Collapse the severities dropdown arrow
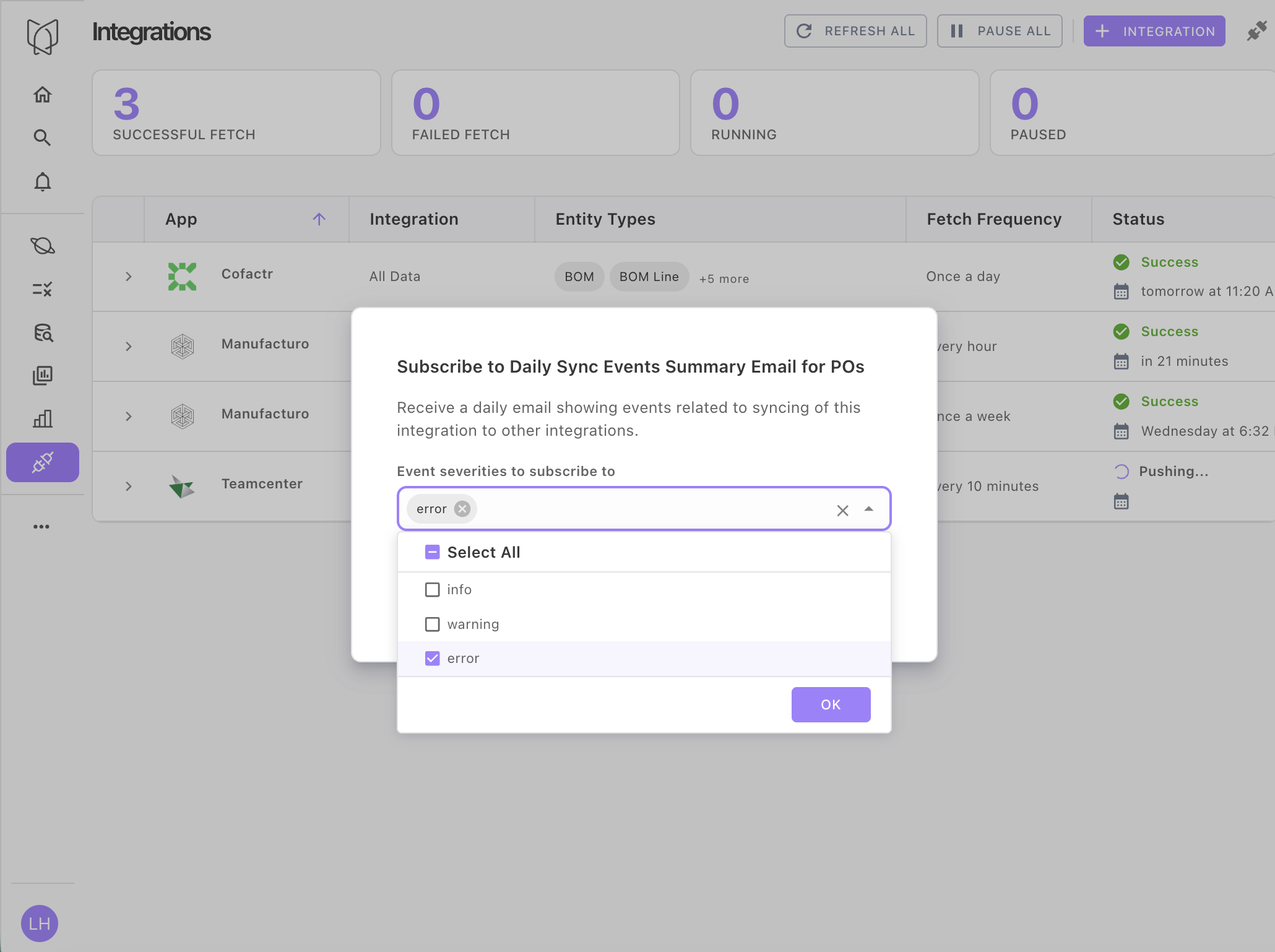1275x952 pixels. [869, 509]
